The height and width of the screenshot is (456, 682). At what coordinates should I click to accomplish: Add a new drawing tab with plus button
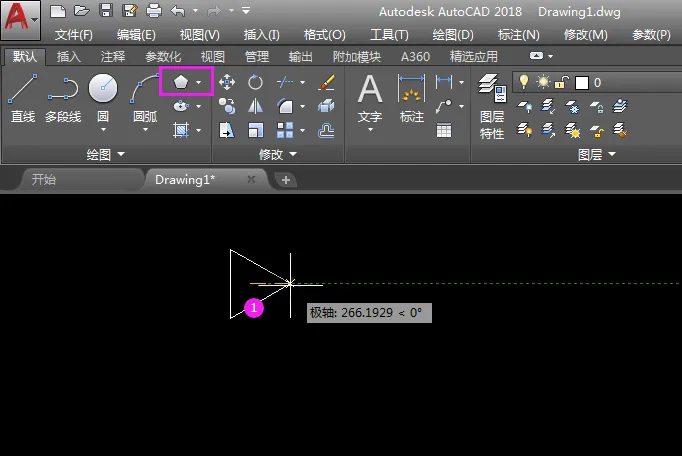tap(286, 180)
